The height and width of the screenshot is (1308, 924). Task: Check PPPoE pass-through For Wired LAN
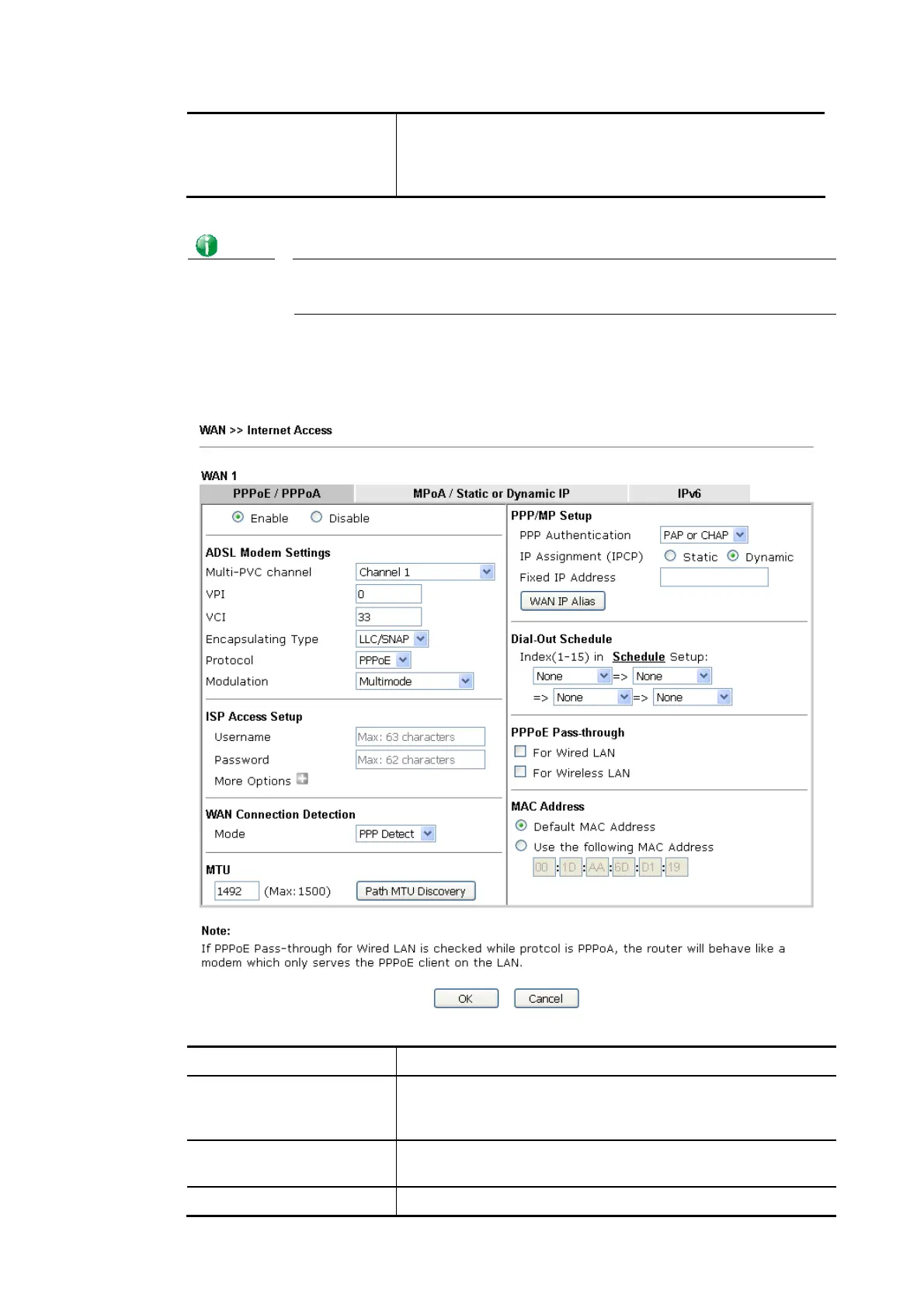(x=520, y=752)
